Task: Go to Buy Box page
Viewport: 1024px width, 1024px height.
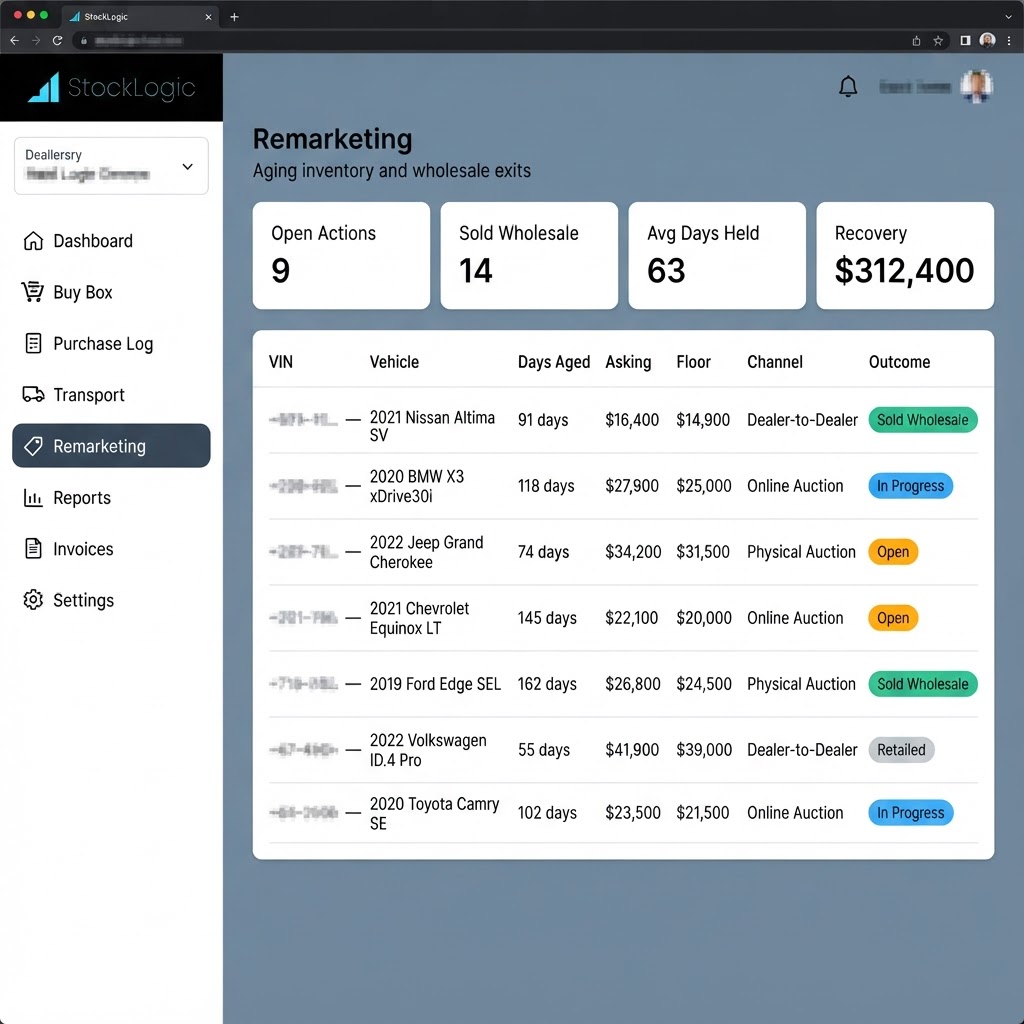Action: click(x=112, y=292)
